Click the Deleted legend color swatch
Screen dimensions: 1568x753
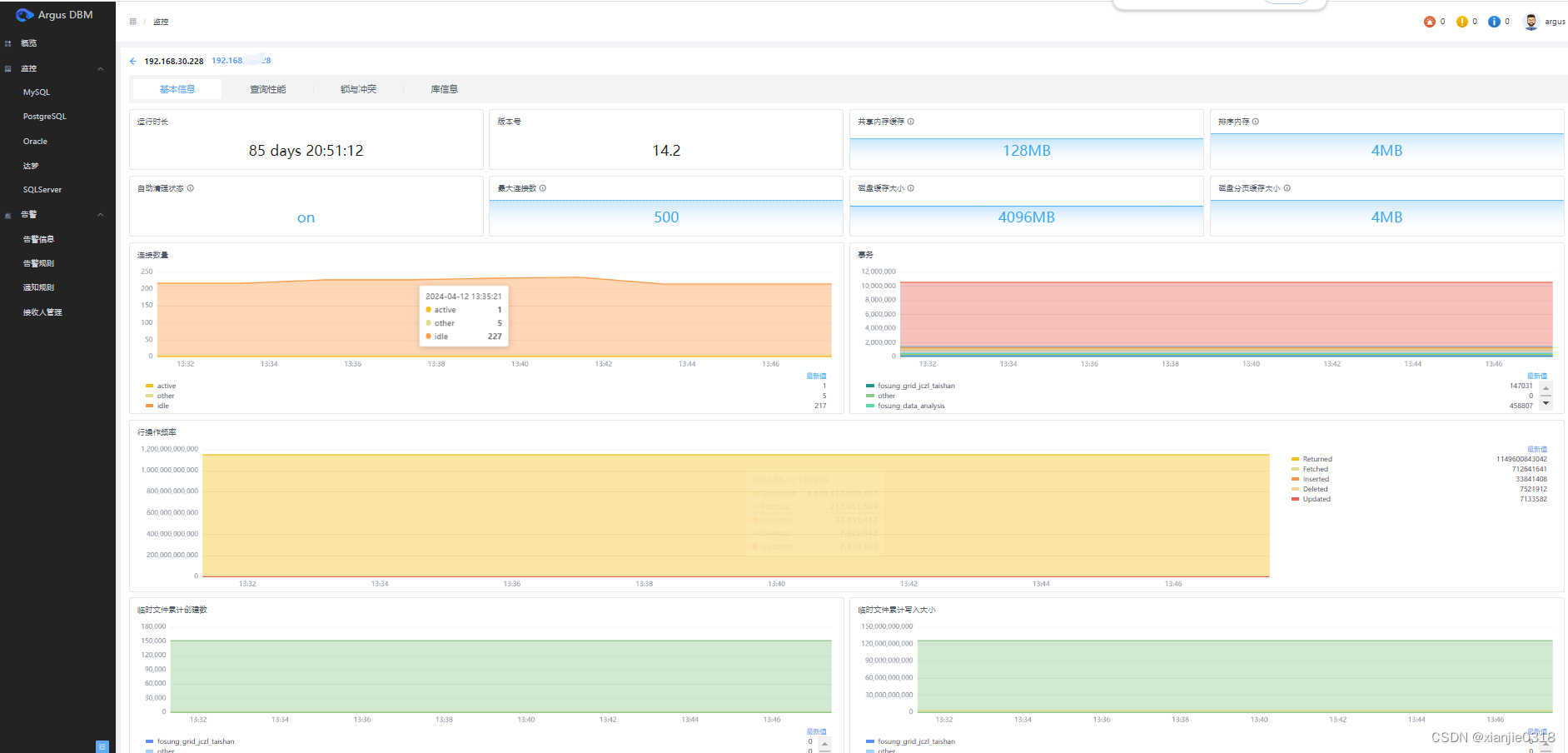point(1295,489)
